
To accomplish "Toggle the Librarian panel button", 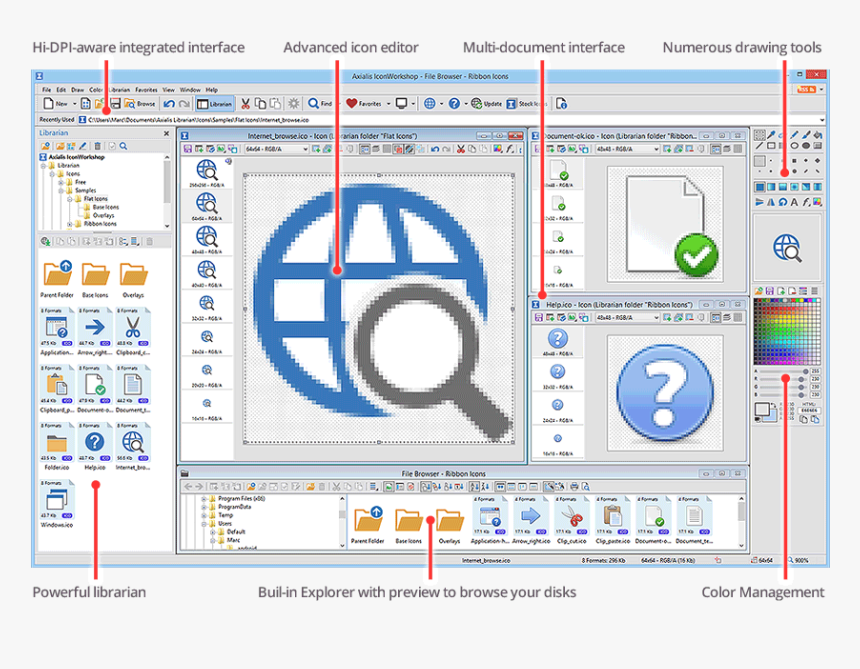I will (214, 103).
